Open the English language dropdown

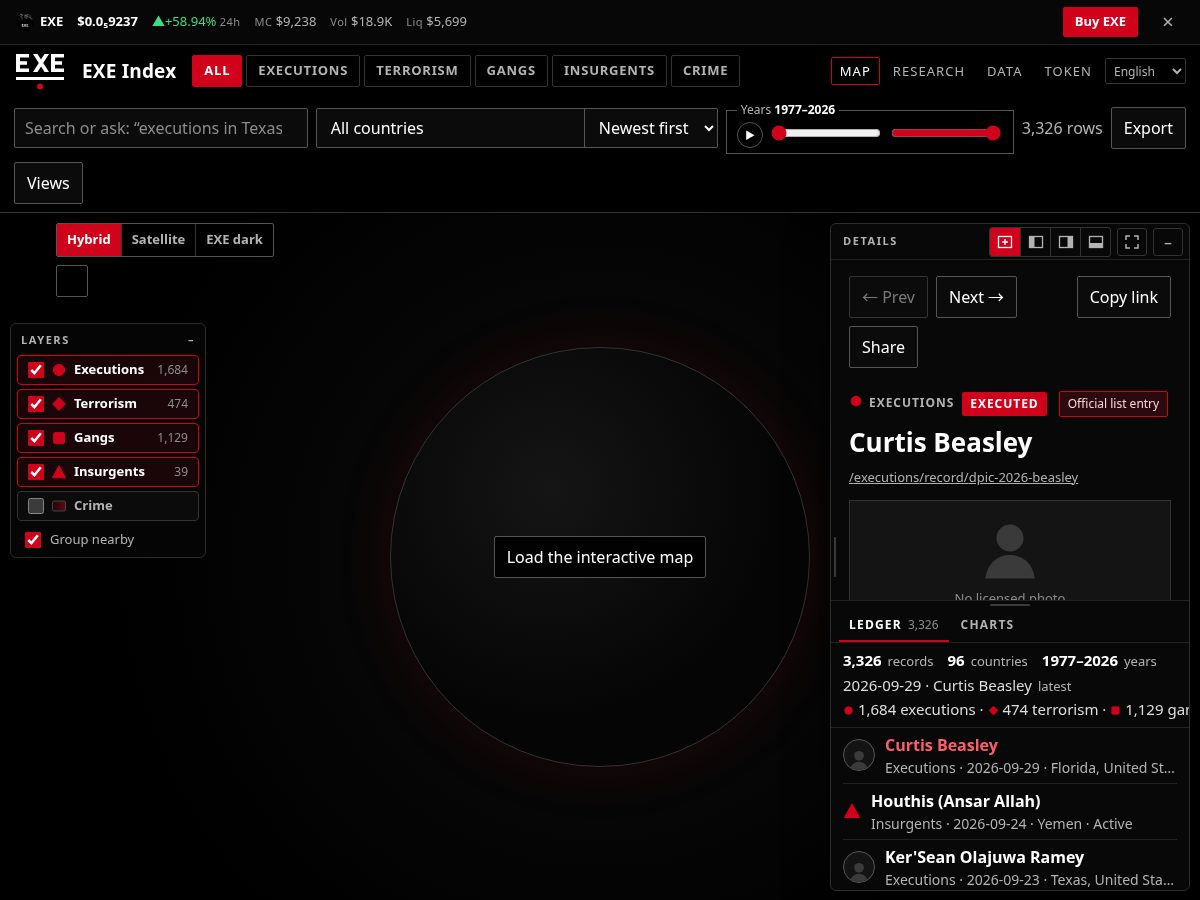(x=1145, y=71)
